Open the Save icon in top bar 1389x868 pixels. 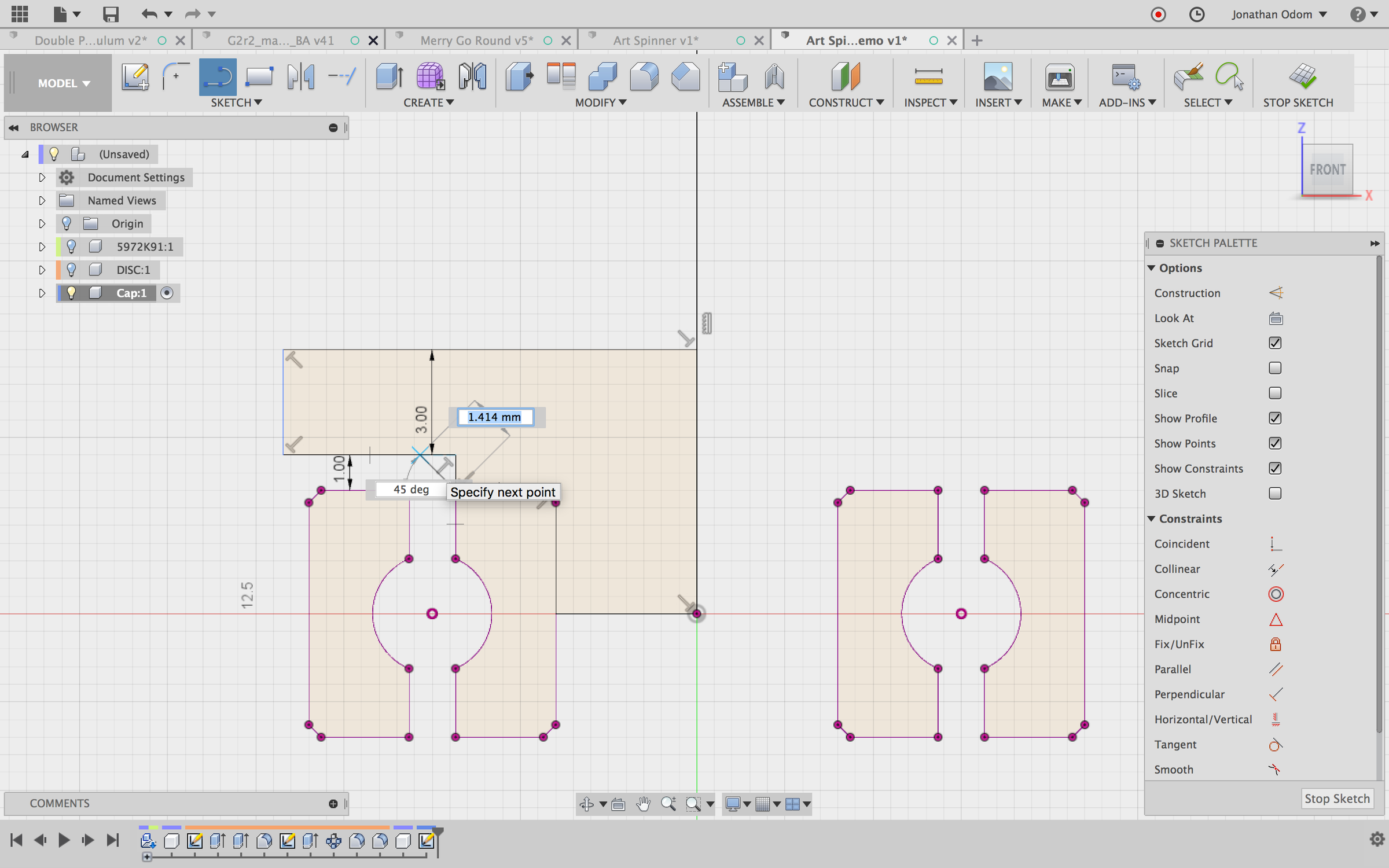pos(111,14)
